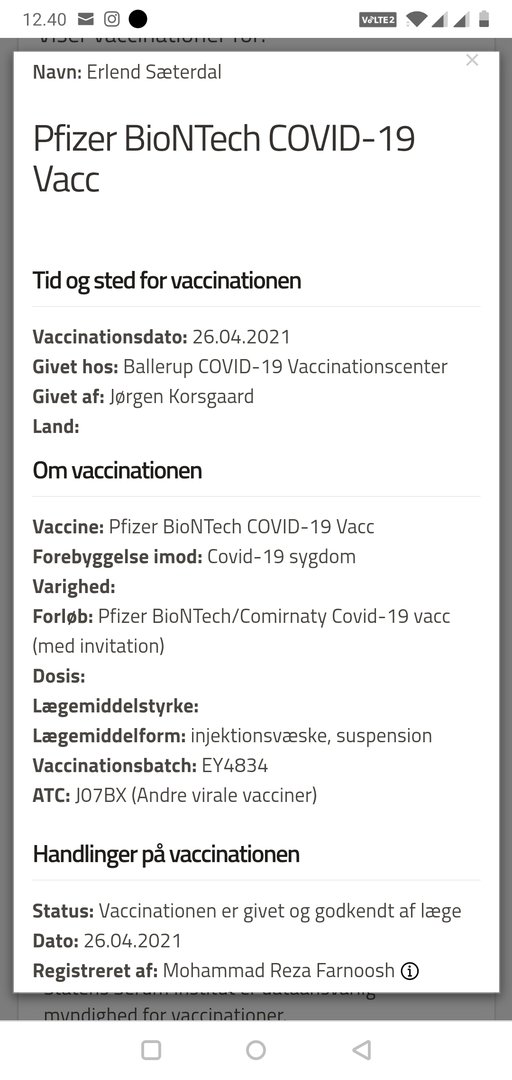Tap the Android back triangle button
512x1080 pixels.
pos(361,1050)
